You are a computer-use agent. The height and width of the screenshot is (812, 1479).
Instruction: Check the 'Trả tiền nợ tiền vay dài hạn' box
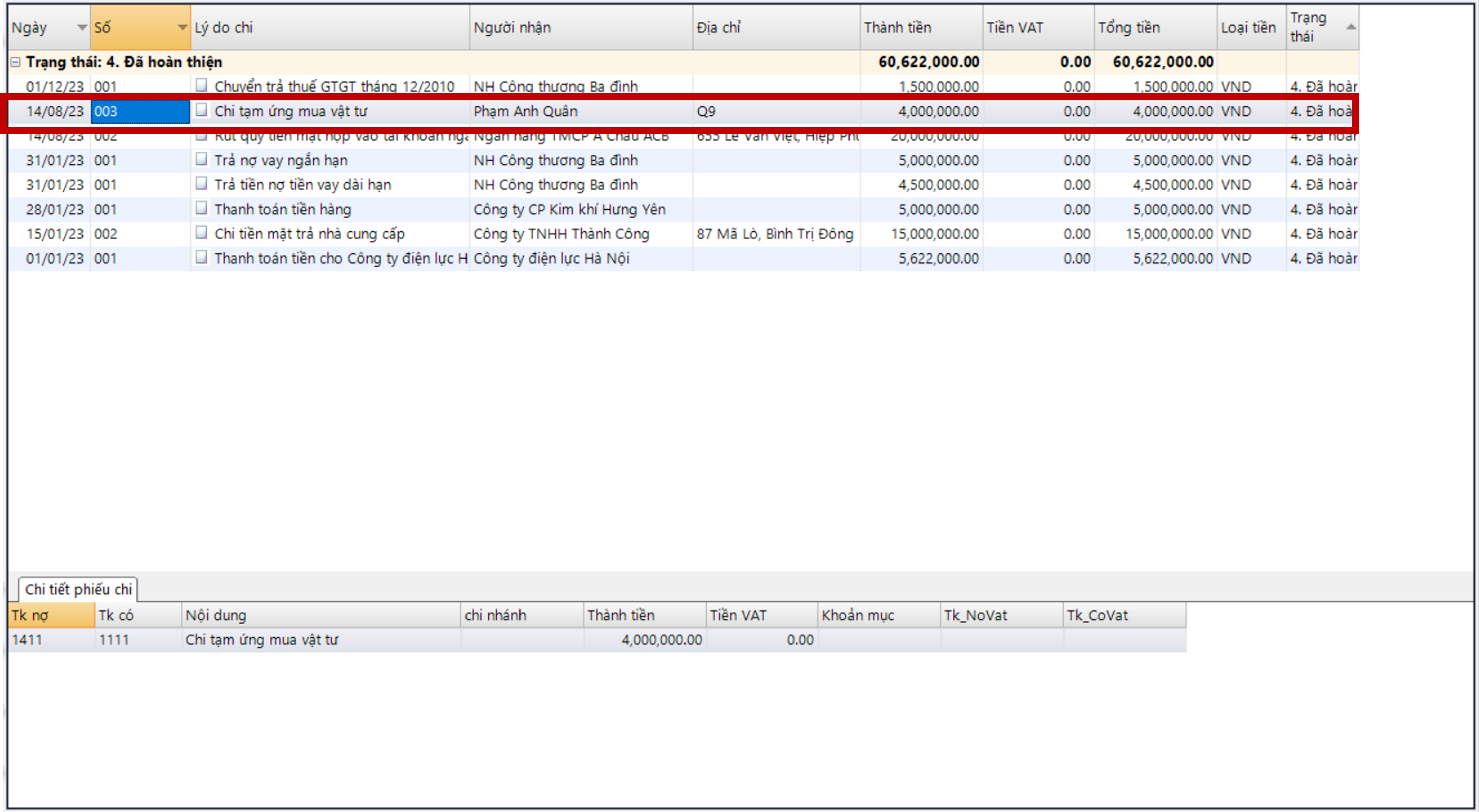tap(201, 184)
